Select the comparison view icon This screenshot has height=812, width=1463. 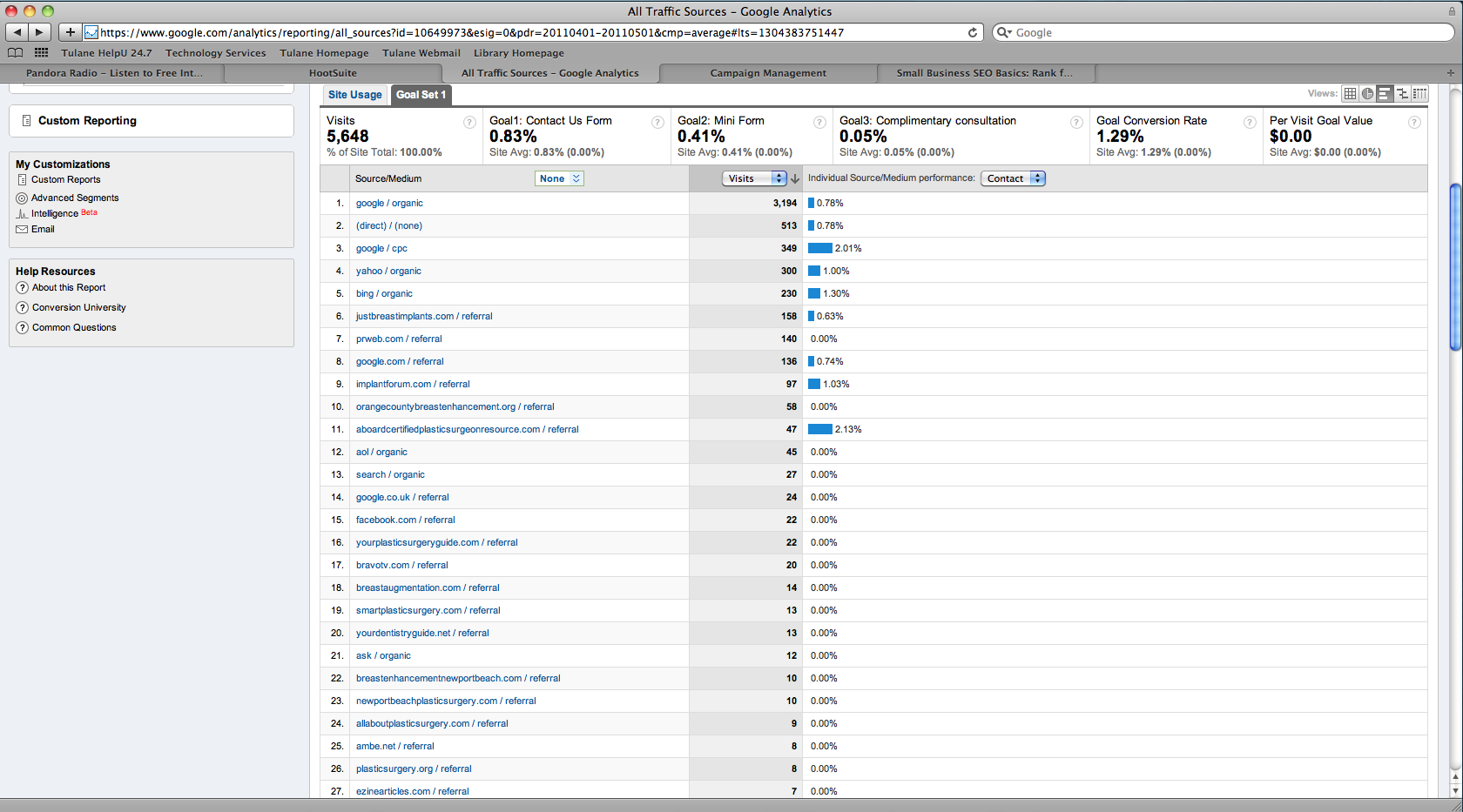tap(1402, 94)
